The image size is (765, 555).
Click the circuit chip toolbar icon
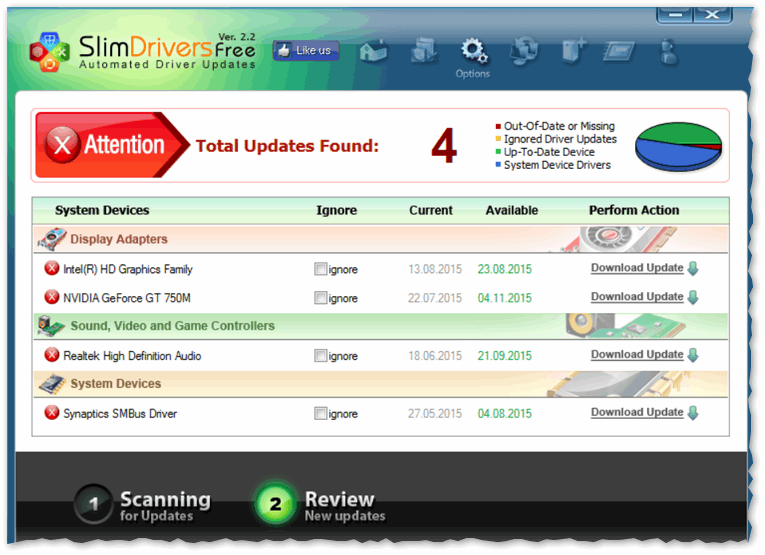click(619, 51)
